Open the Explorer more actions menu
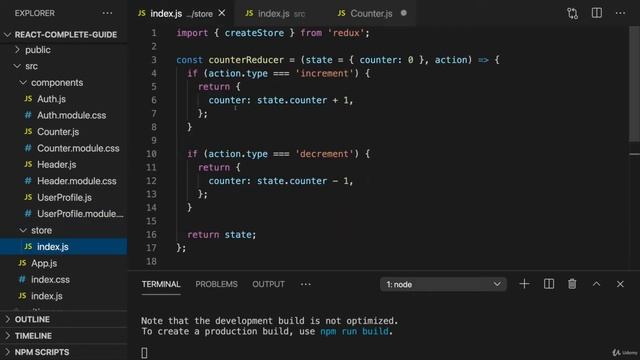 [107, 13]
